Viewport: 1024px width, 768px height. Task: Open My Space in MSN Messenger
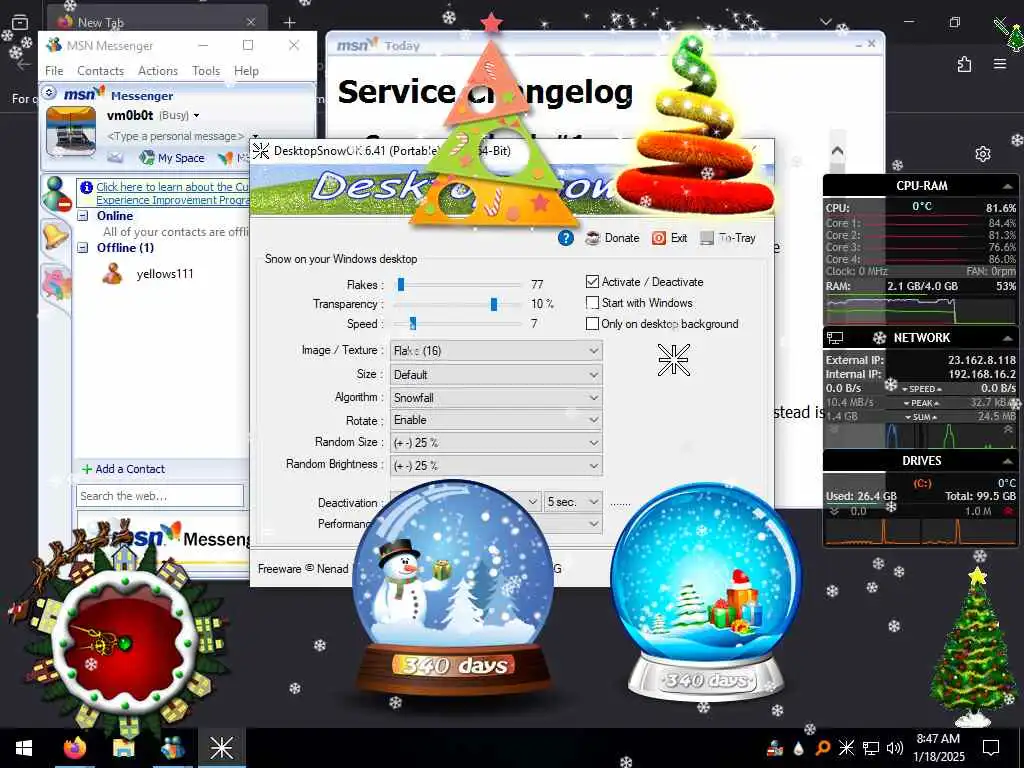[173, 157]
